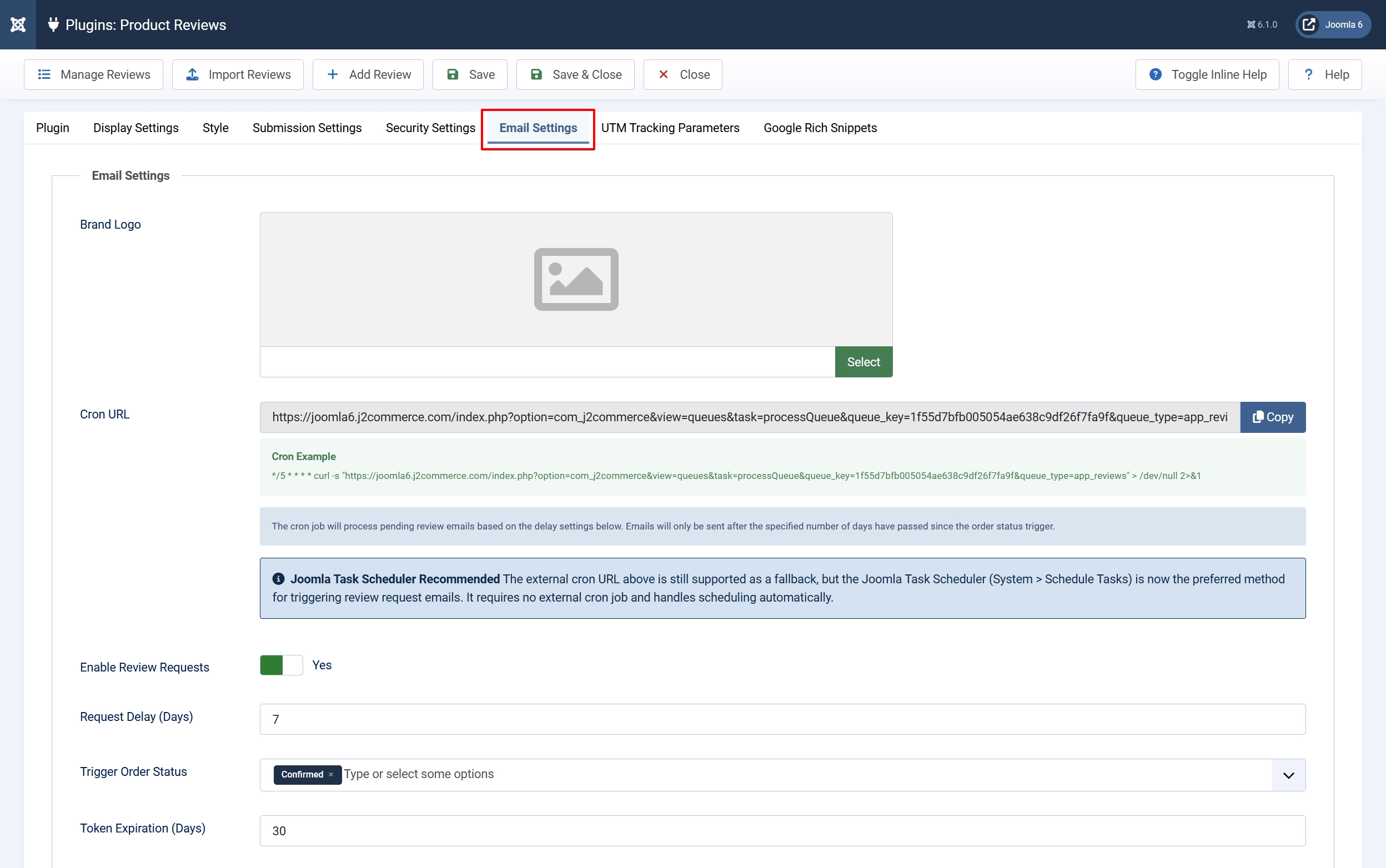Click the Token Expiration (Days) label

(x=143, y=828)
